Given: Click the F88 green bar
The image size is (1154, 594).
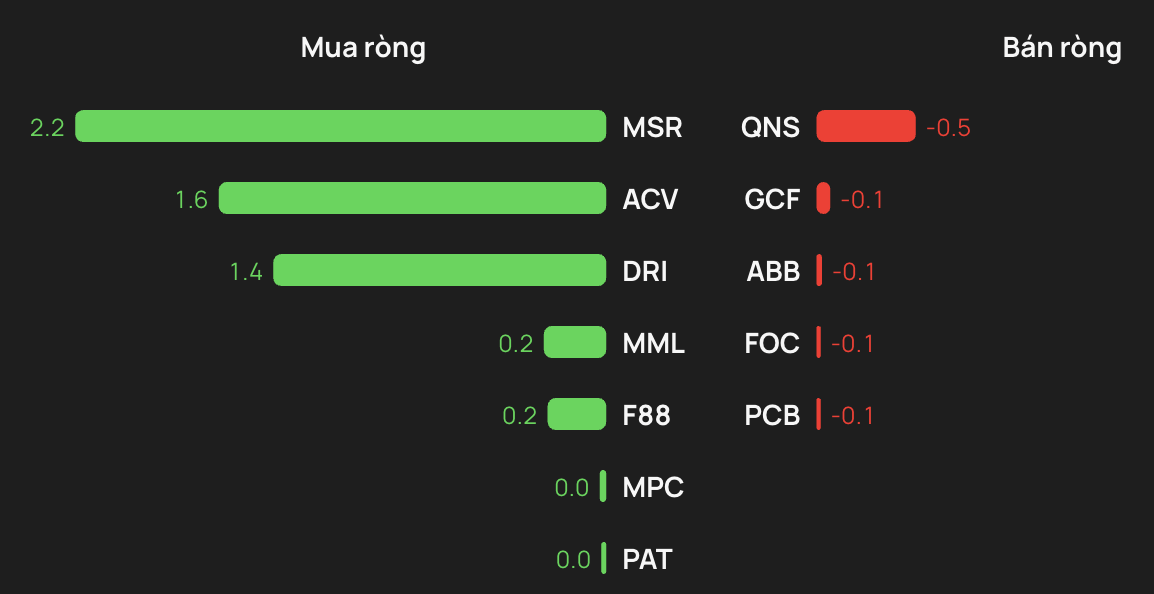Looking at the screenshot, I should [577, 414].
